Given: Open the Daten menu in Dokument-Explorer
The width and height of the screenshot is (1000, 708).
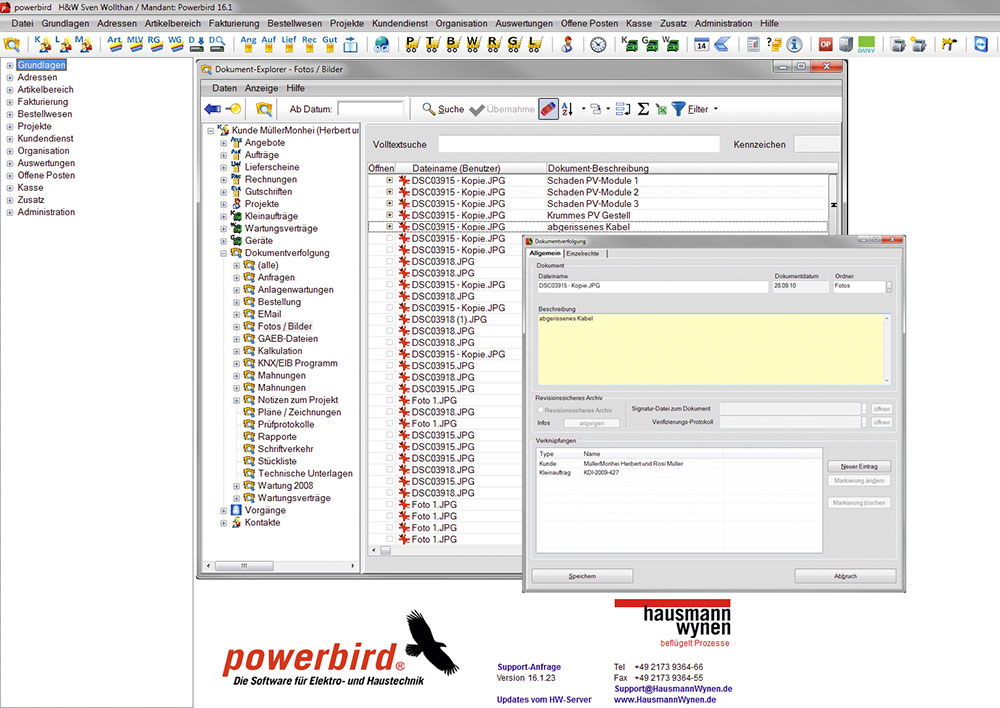Looking at the screenshot, I should click(224, 88).
